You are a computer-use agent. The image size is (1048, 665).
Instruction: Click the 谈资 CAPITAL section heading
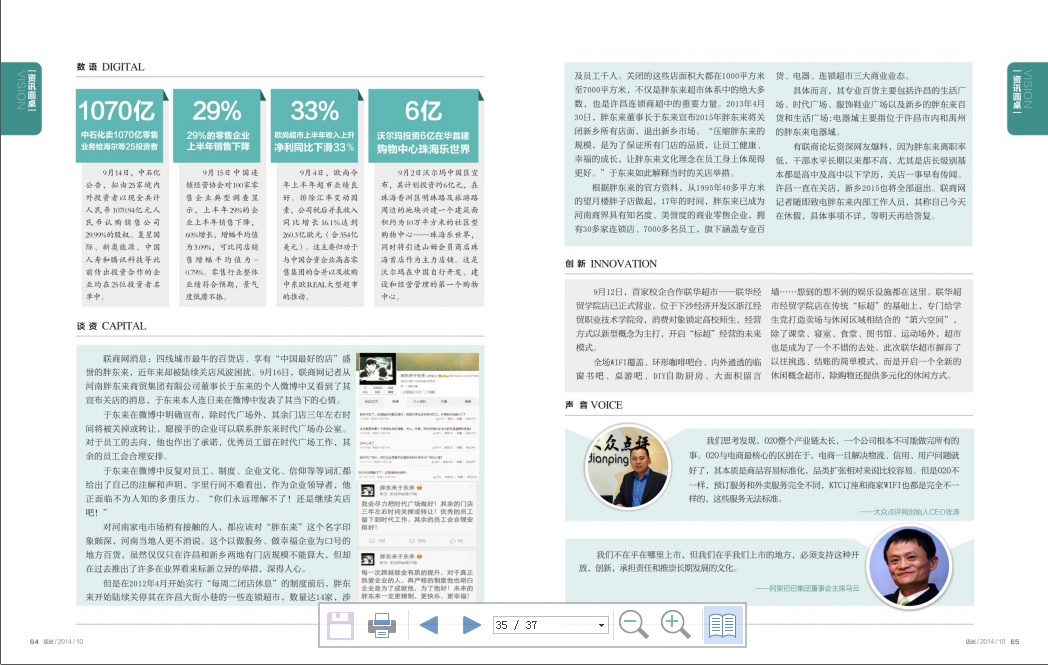pos(111,326)
